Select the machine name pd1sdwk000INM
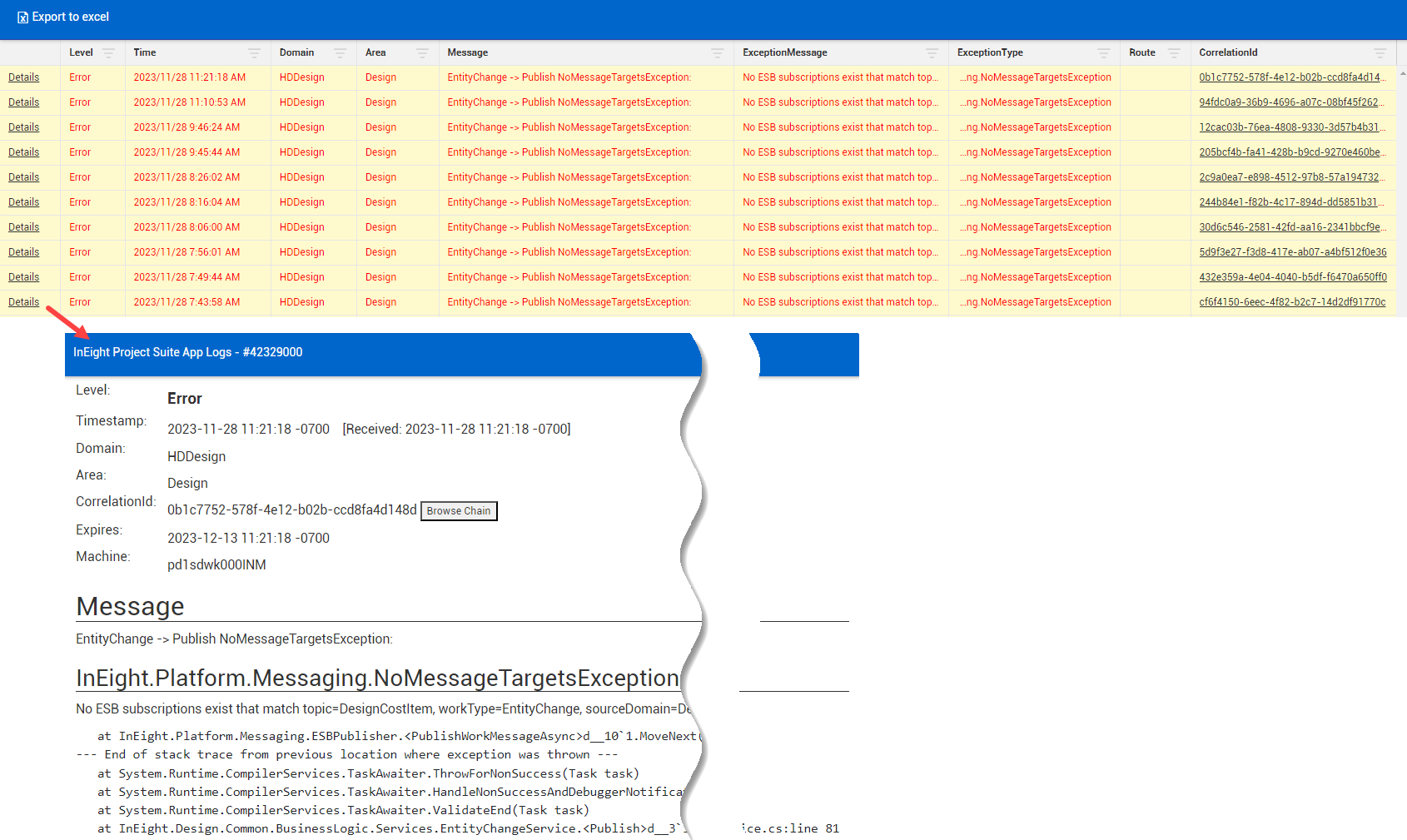Screen dimensions: 1407x840 pos(216,564)
